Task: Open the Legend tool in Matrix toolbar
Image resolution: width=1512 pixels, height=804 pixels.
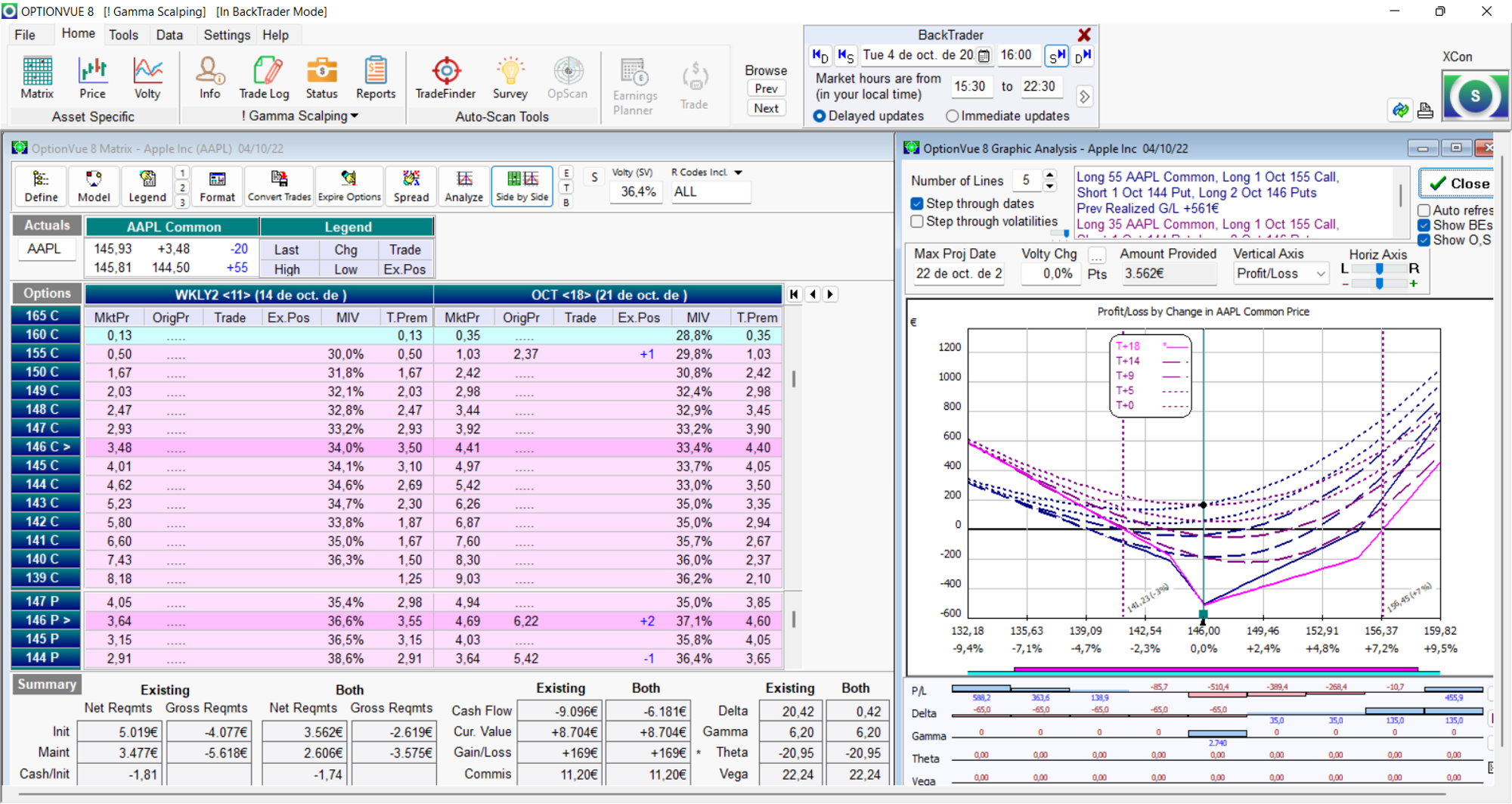Action: coord(147,186)
